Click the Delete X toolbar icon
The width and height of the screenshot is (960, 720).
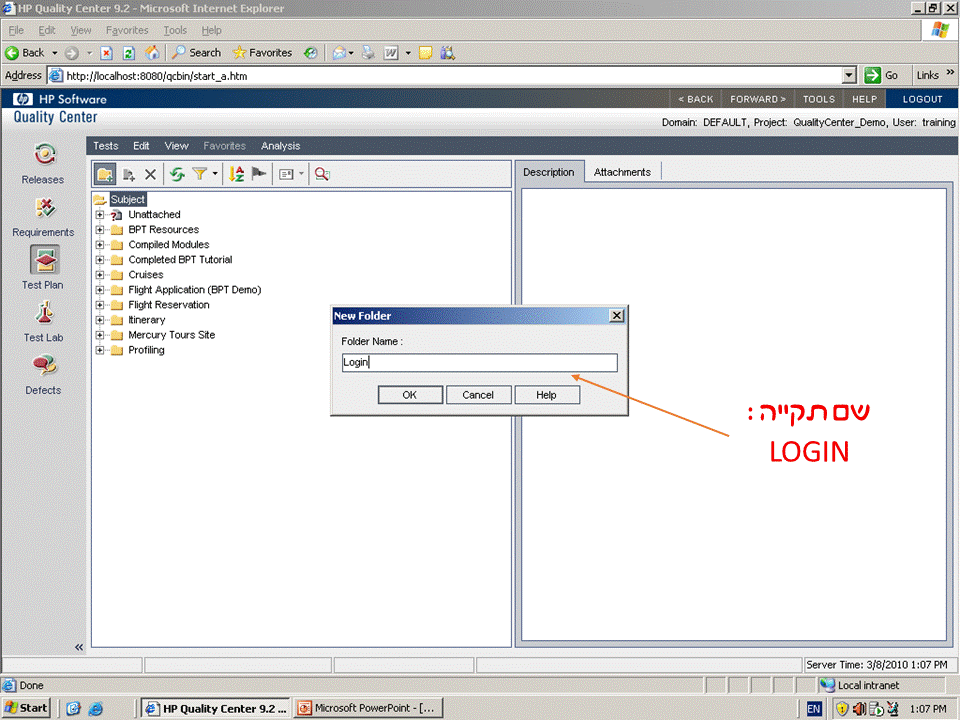pos(151,174)
